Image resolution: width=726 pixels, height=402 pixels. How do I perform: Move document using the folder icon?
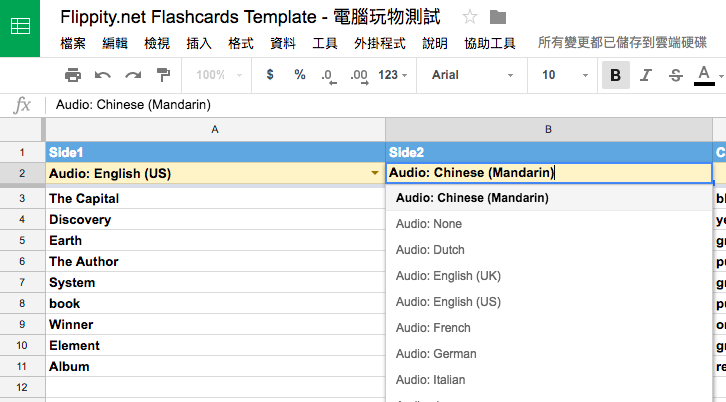[498, 17]
